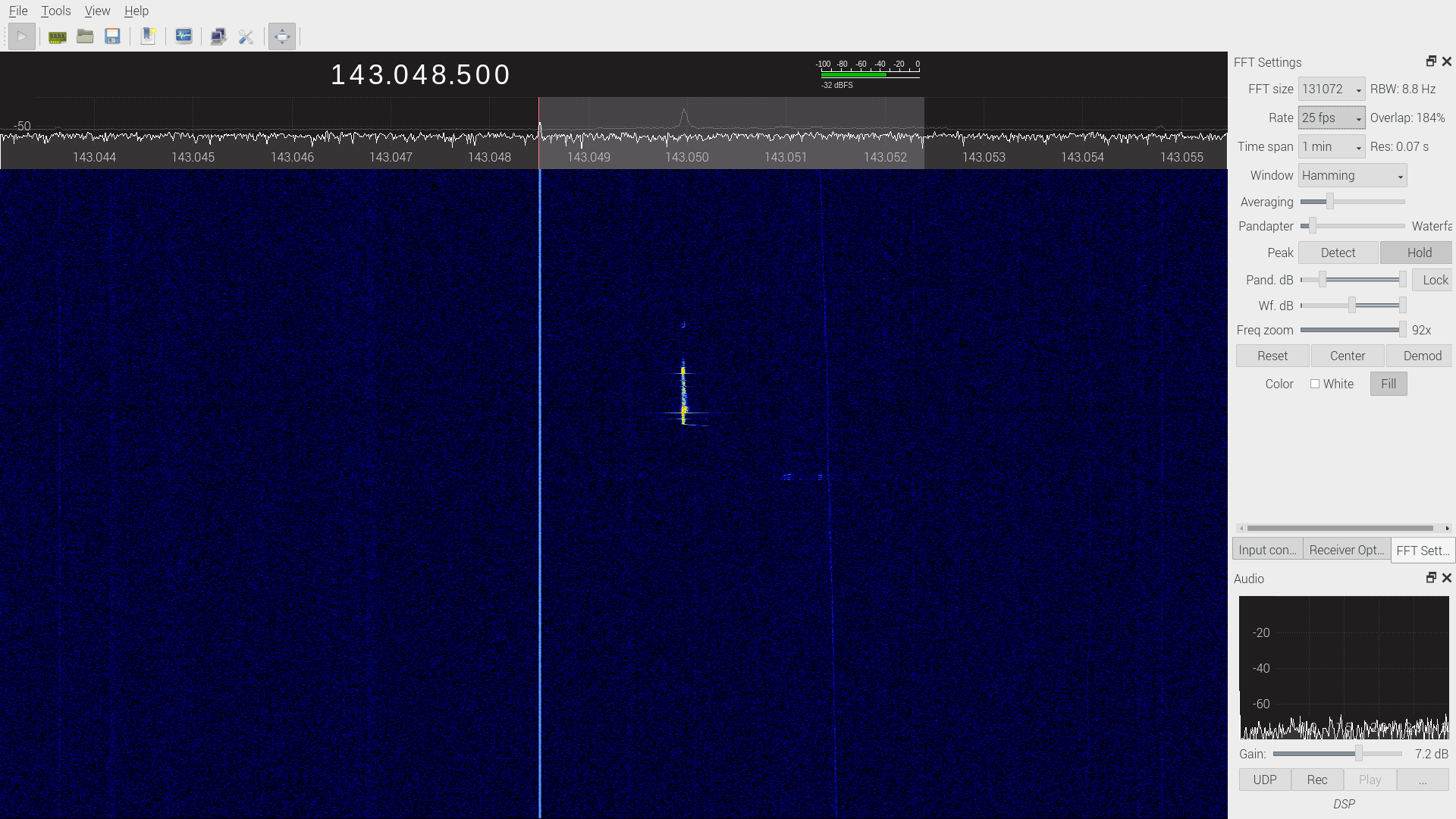Enable the White color checkbox
This screenshot has width=1456, height=819.
[x=1315, y=384]
